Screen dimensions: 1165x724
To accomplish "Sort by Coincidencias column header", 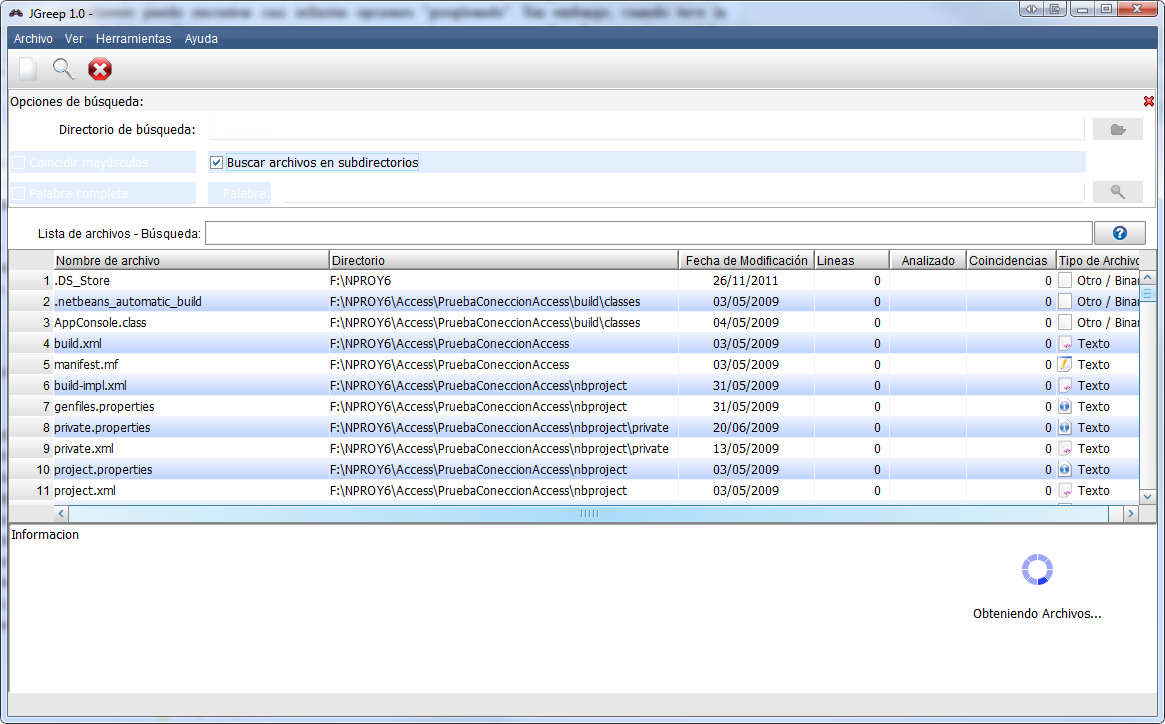I will click(1011, 260).
